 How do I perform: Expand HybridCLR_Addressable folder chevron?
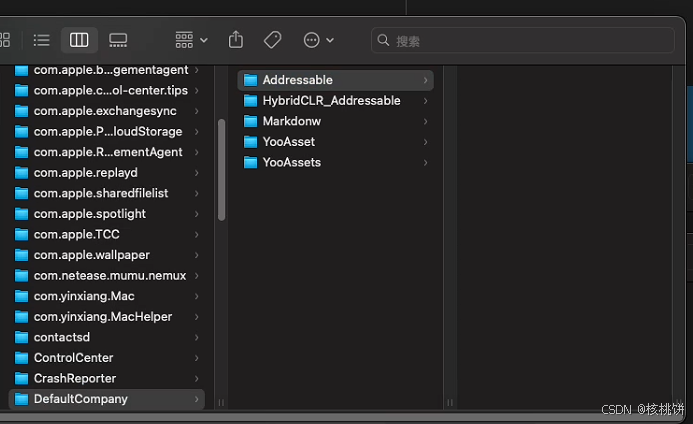[x=425, y=101]
